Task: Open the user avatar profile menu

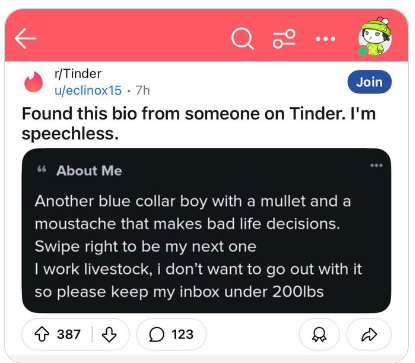Action: (x=375, y=37)
